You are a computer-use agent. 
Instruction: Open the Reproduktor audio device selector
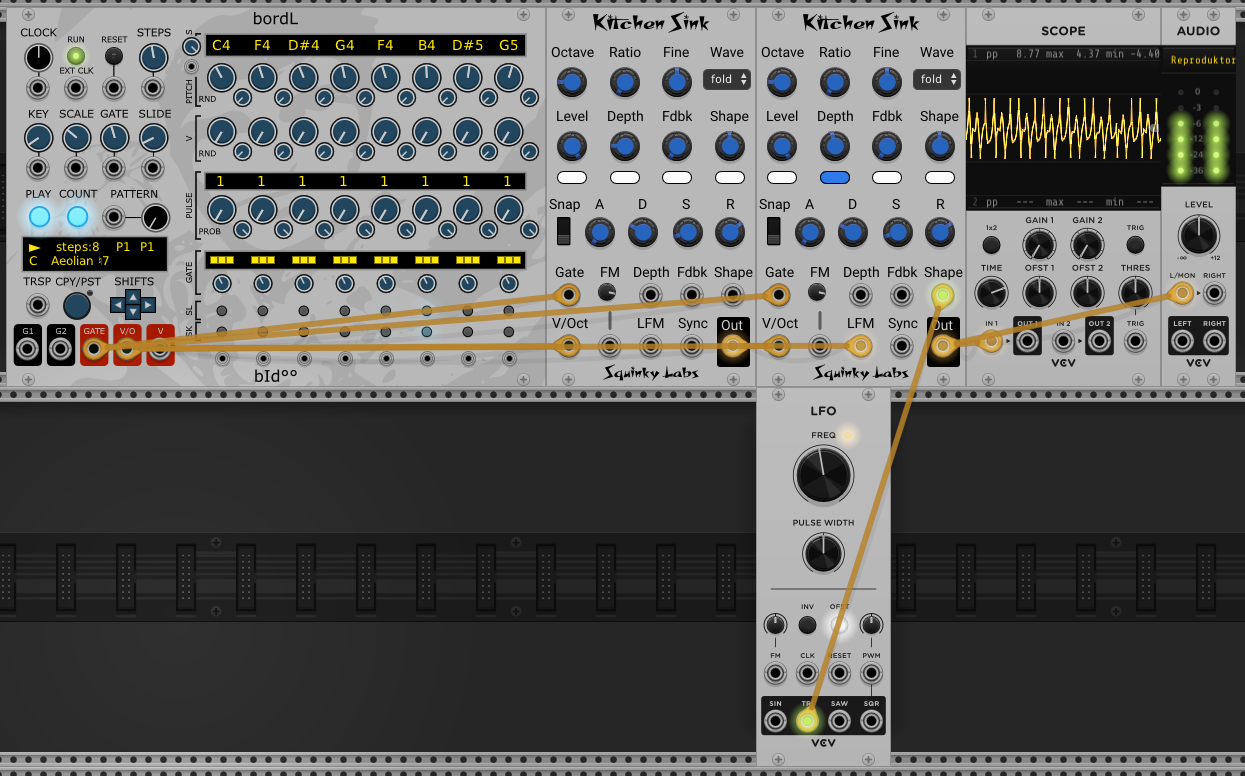pos(1203,61)
